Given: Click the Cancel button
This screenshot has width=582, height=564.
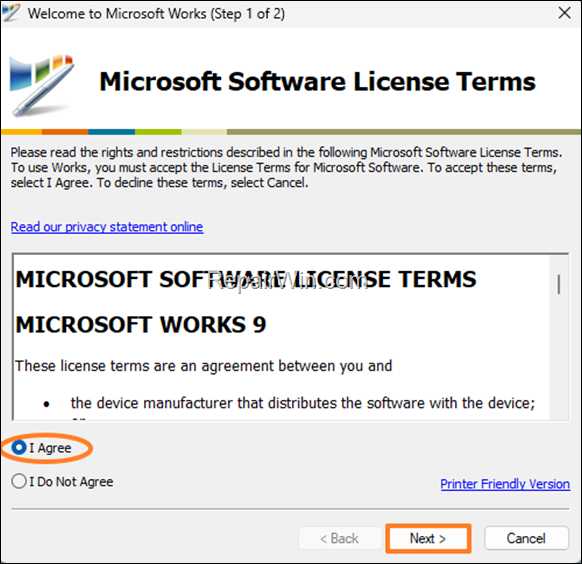Looking at the screenshot, I should (x=526, y=538).
